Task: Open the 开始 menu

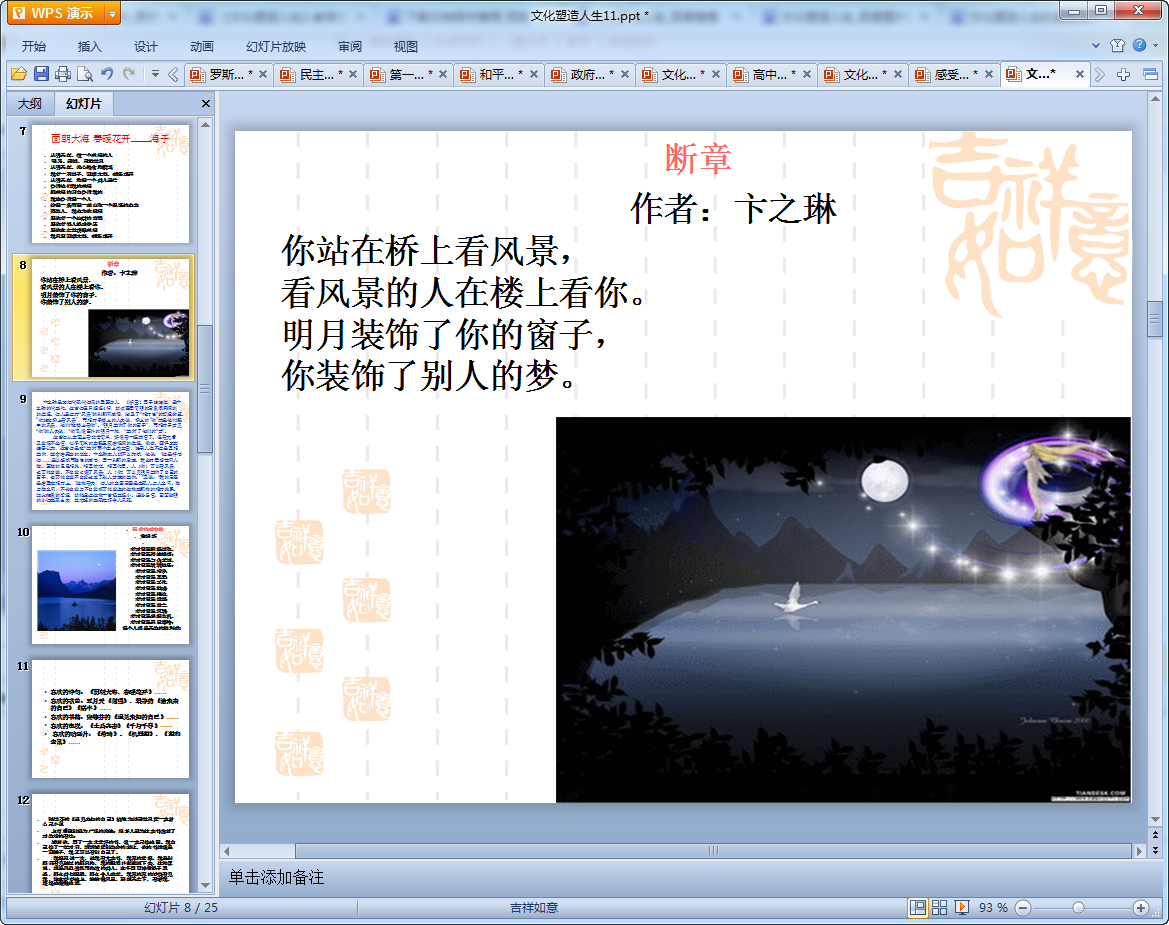Action: point(34,46)
